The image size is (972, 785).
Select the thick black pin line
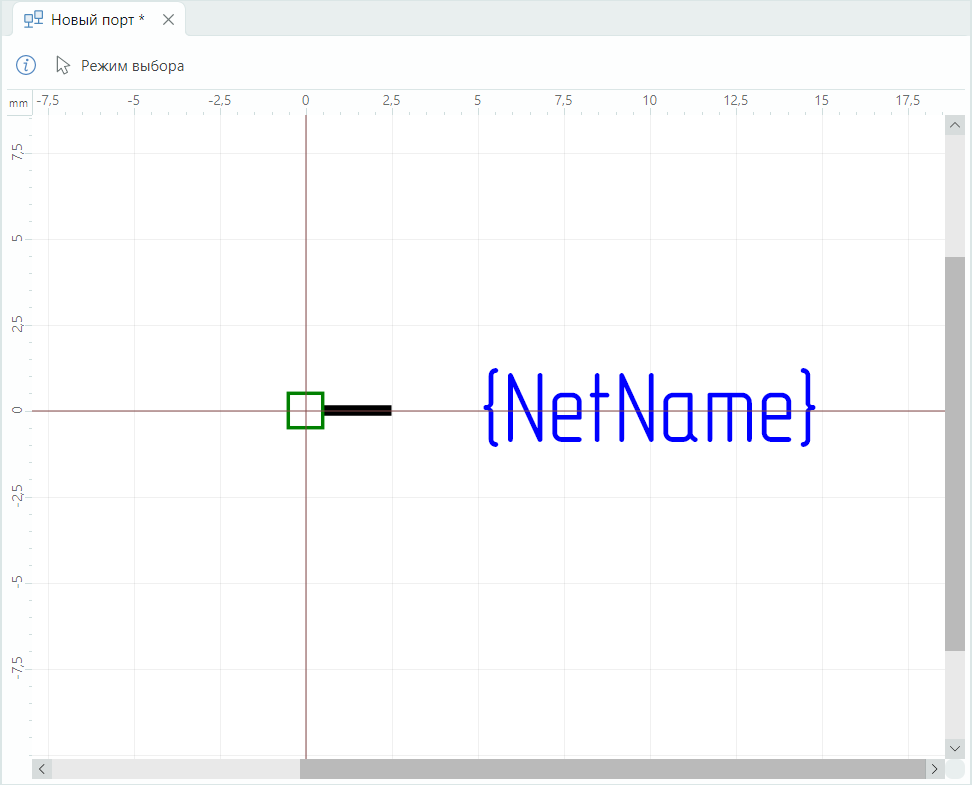(358, 410)
